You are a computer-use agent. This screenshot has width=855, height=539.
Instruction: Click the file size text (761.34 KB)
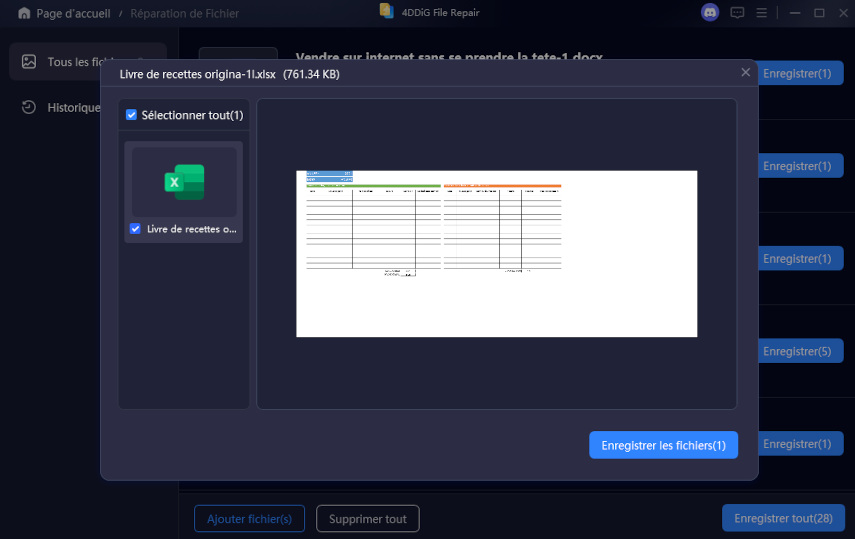(x=311, y=74)
